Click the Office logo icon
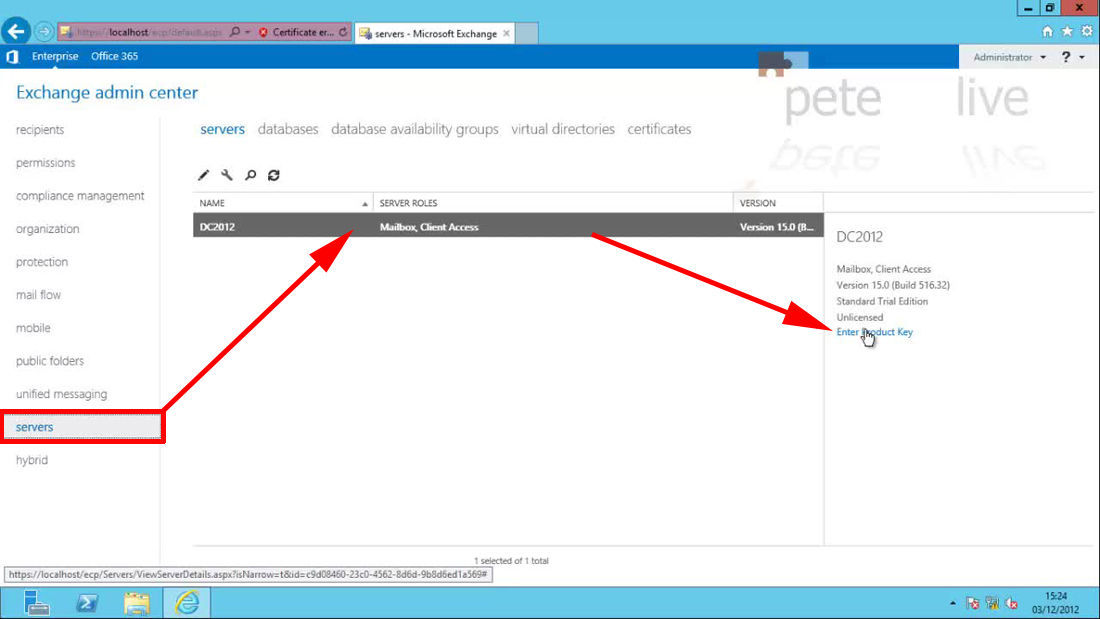The height and width of the screenshot is (619, 1100). (x=12, y=56)
